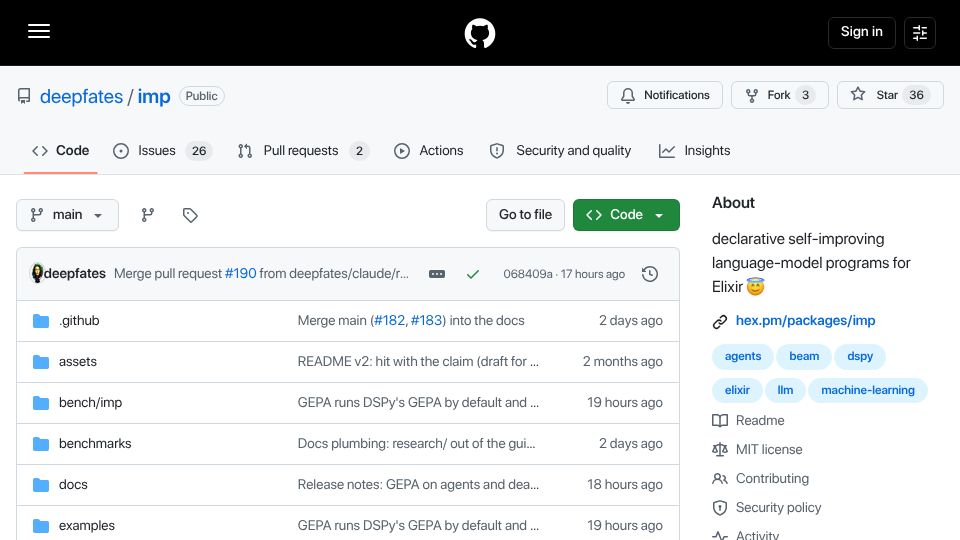
Task: Open the Issues tab
Action: (x=162, y=151)
